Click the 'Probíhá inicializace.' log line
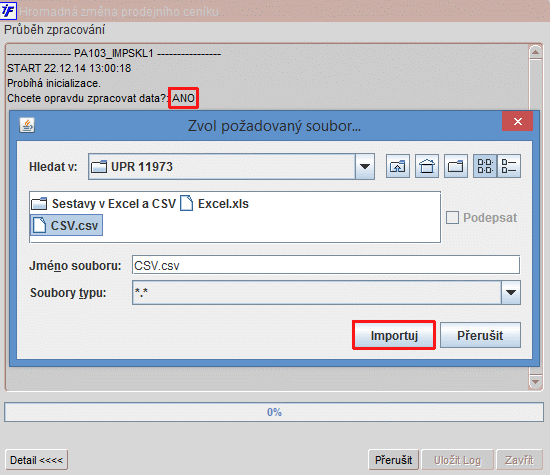The width and height of the screenshot is (550, 475). (54, 83)
